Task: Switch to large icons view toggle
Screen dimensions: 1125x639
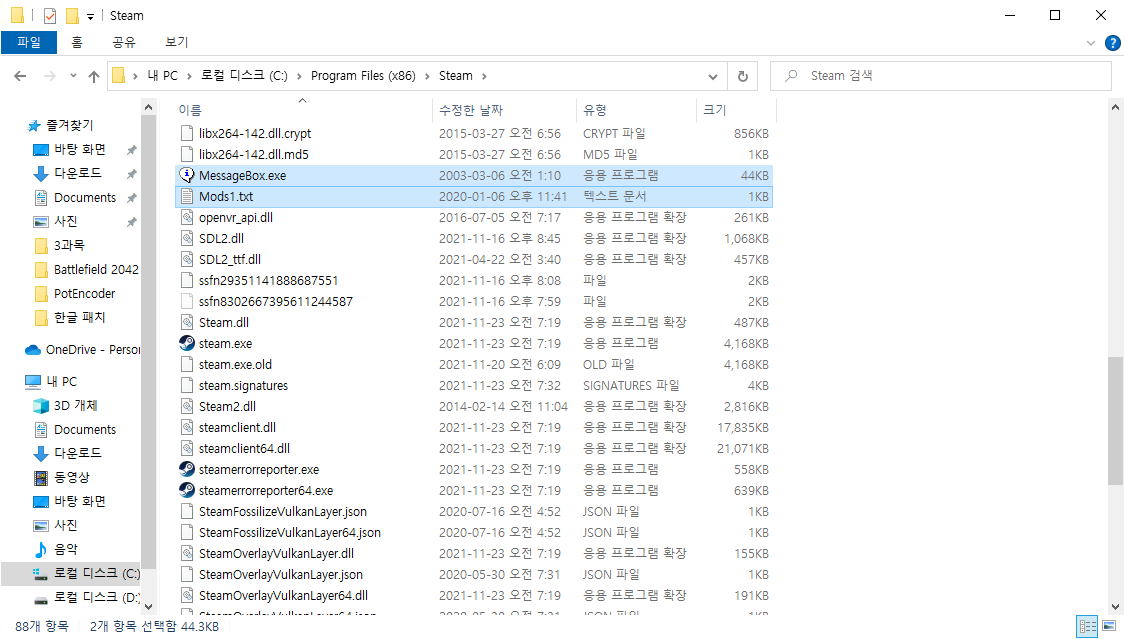Action: point(1109,626)
